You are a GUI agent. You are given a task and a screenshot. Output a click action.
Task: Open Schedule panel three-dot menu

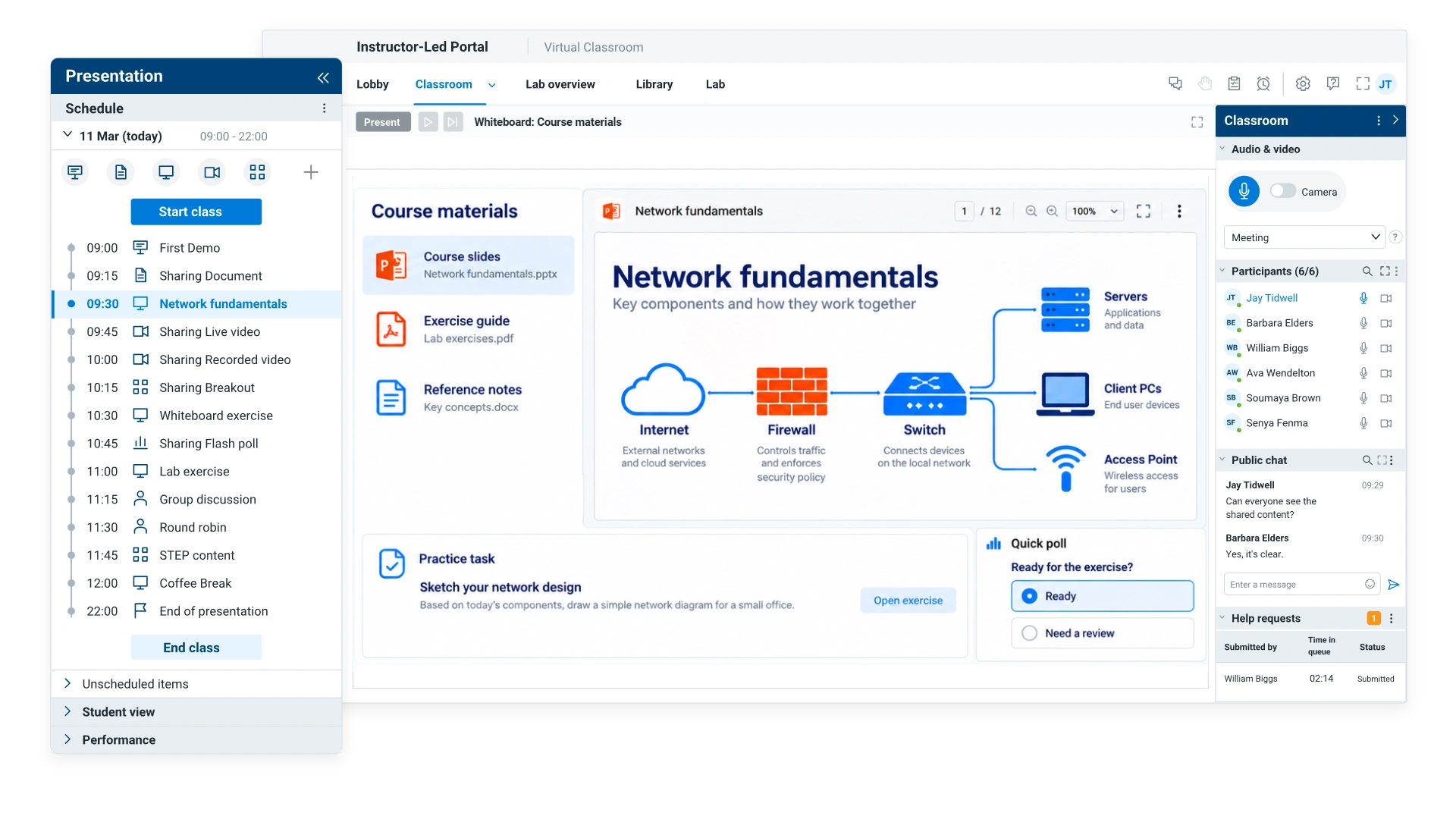coord(324,108)
